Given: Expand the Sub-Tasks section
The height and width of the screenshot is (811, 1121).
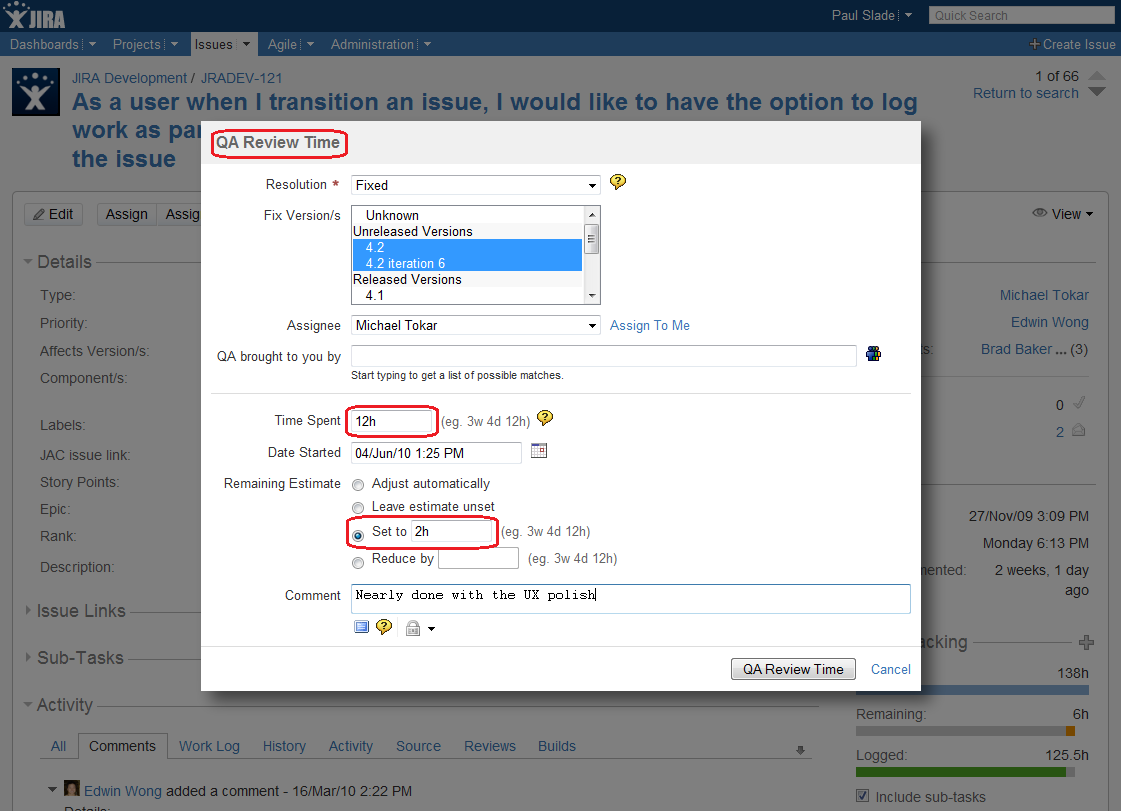Looking at the screenshot, I should pos(28,657).
